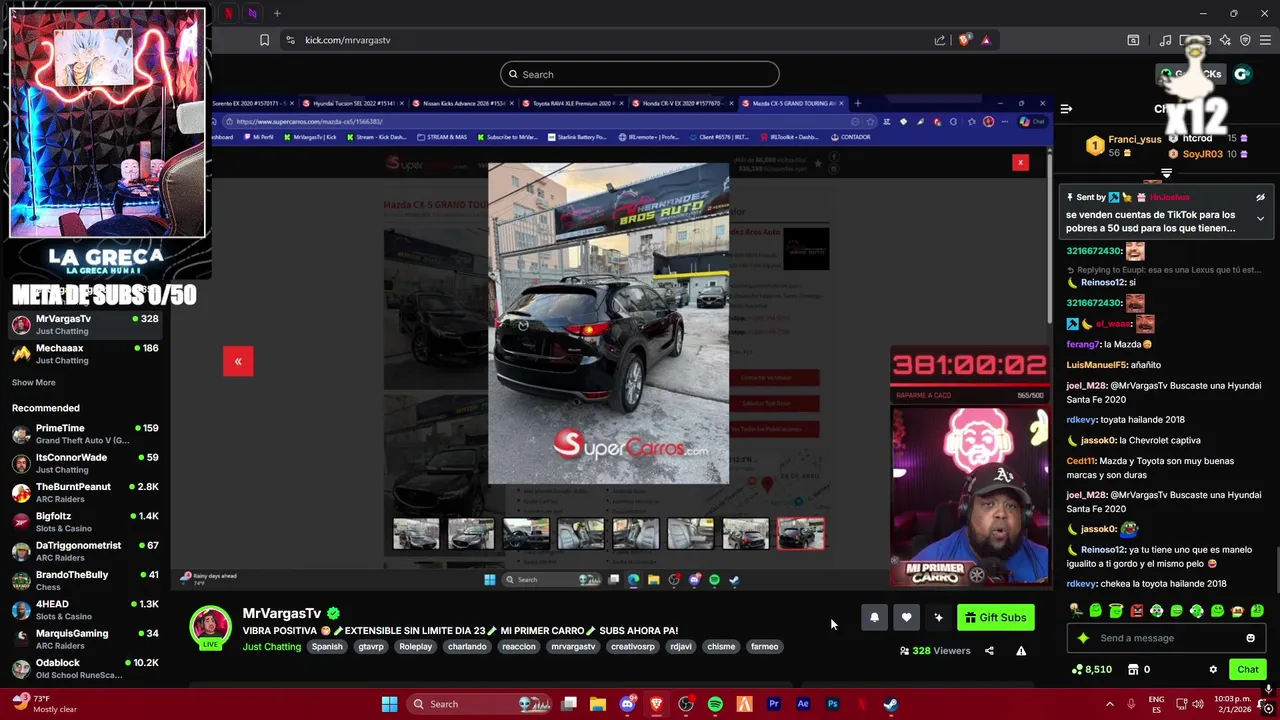Click the sidebar search panel icon
1280x720 pixels.
[x=1133, y=40]
